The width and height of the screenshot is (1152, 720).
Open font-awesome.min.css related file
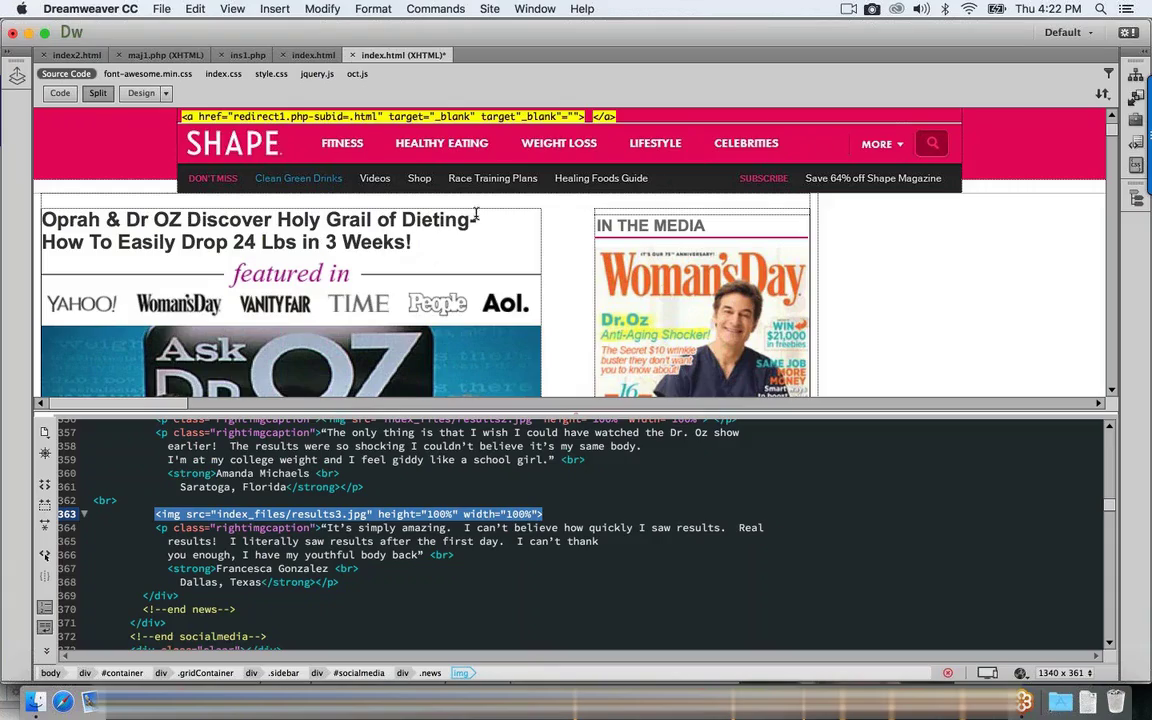(148, 74)
